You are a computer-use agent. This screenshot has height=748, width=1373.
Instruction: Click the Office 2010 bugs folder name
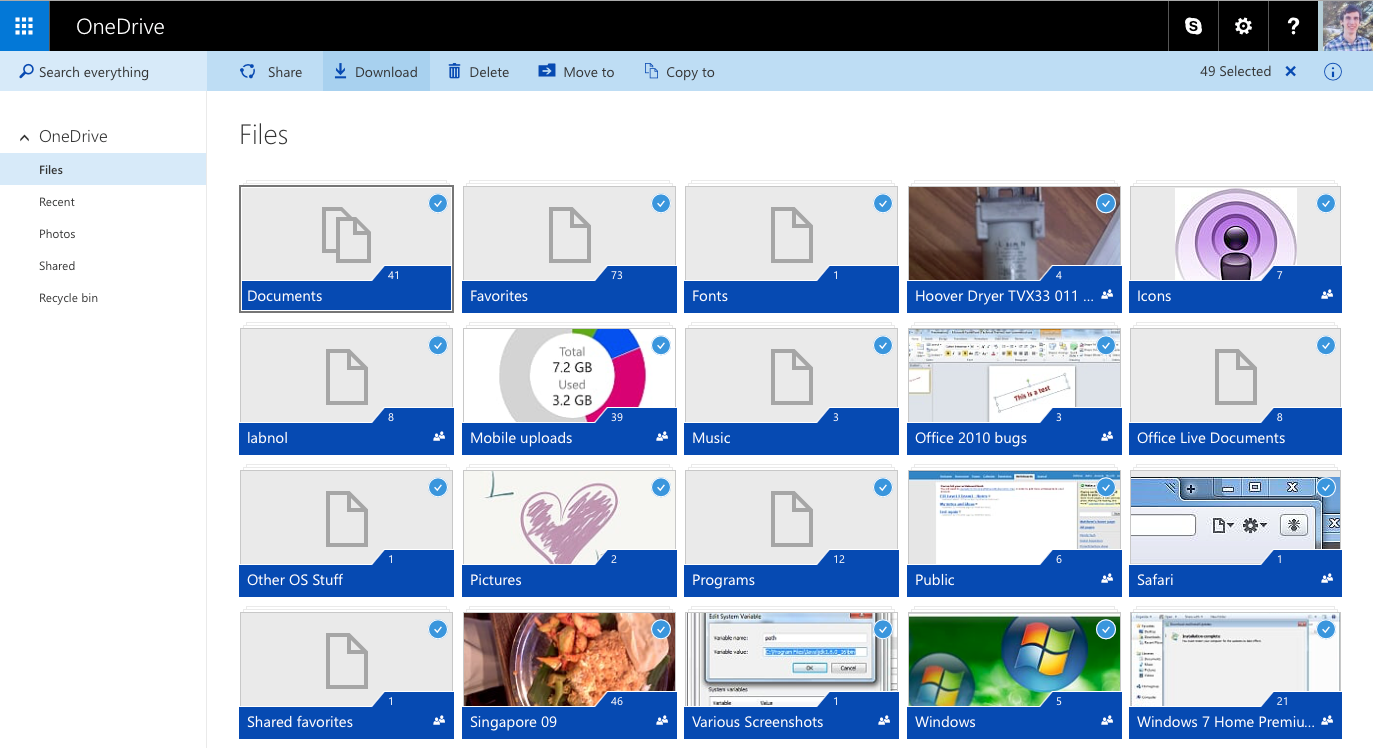point(970,438)
